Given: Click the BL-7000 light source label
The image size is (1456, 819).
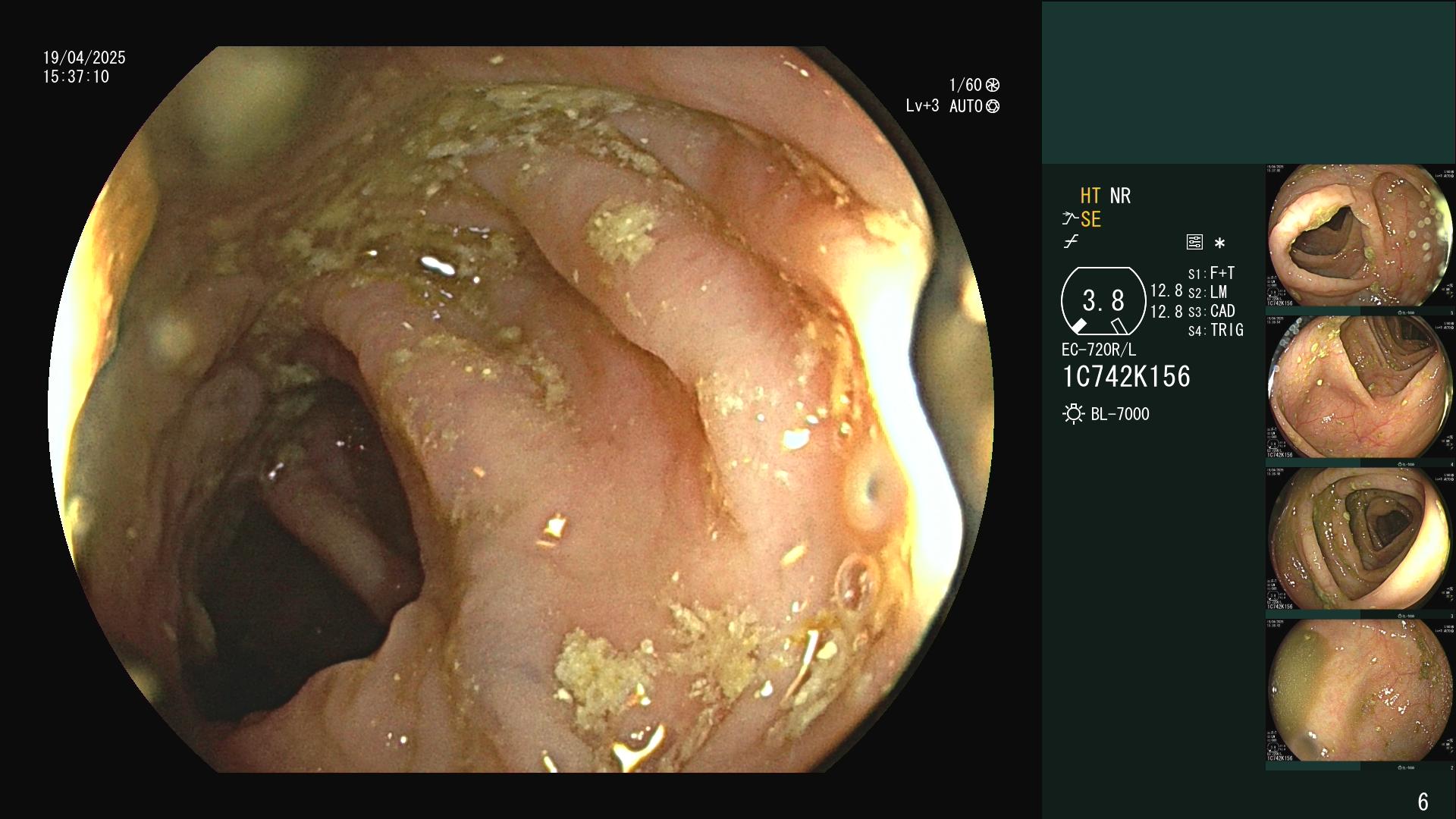Looking at the screenshot, I should coord(1120,414).
